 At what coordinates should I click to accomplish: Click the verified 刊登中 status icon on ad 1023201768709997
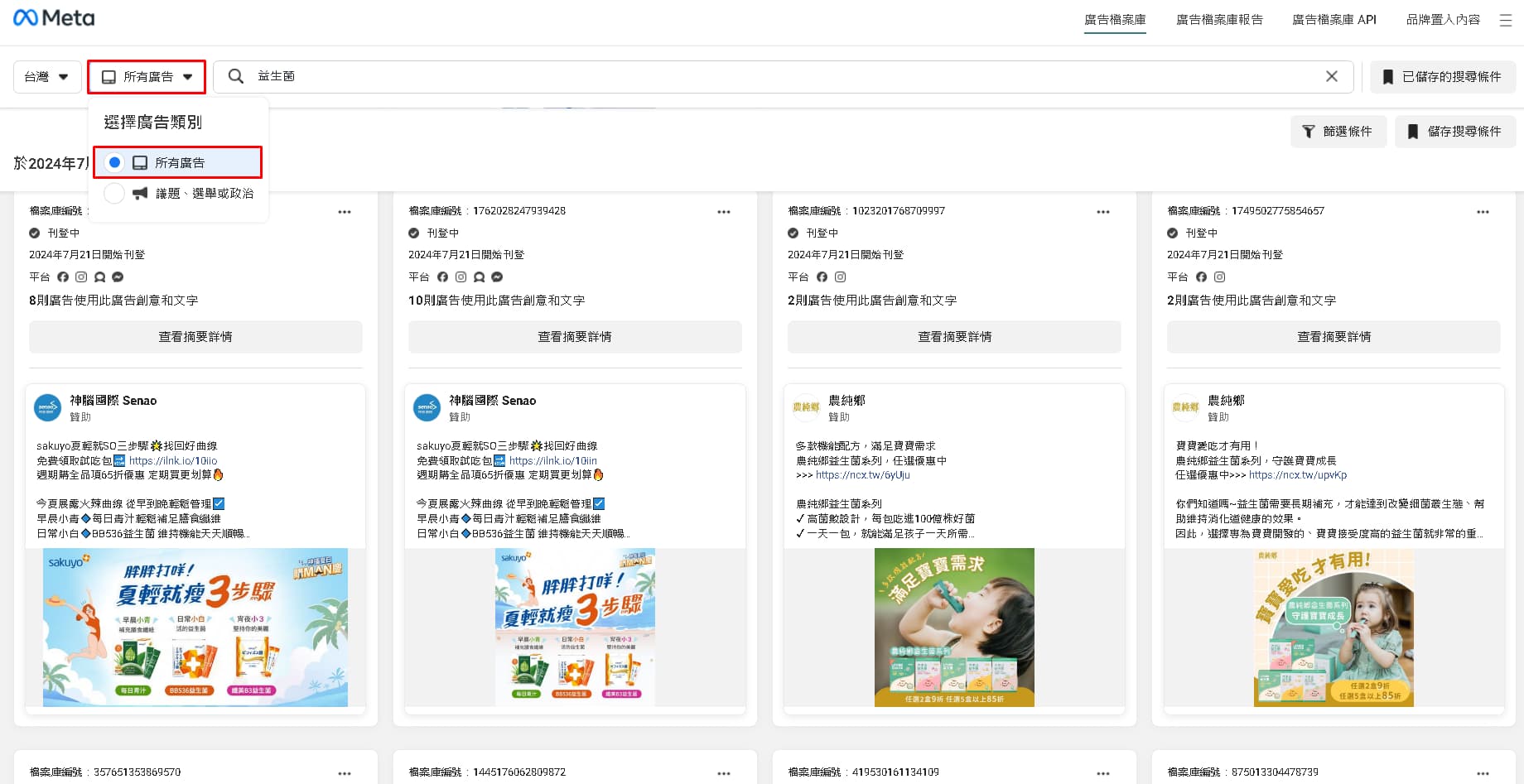pos(793,233)
